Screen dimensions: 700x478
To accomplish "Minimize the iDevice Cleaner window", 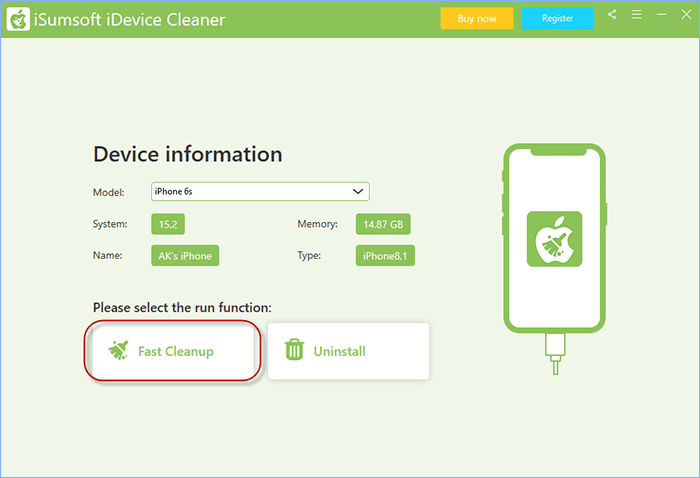I will point(662,15).
